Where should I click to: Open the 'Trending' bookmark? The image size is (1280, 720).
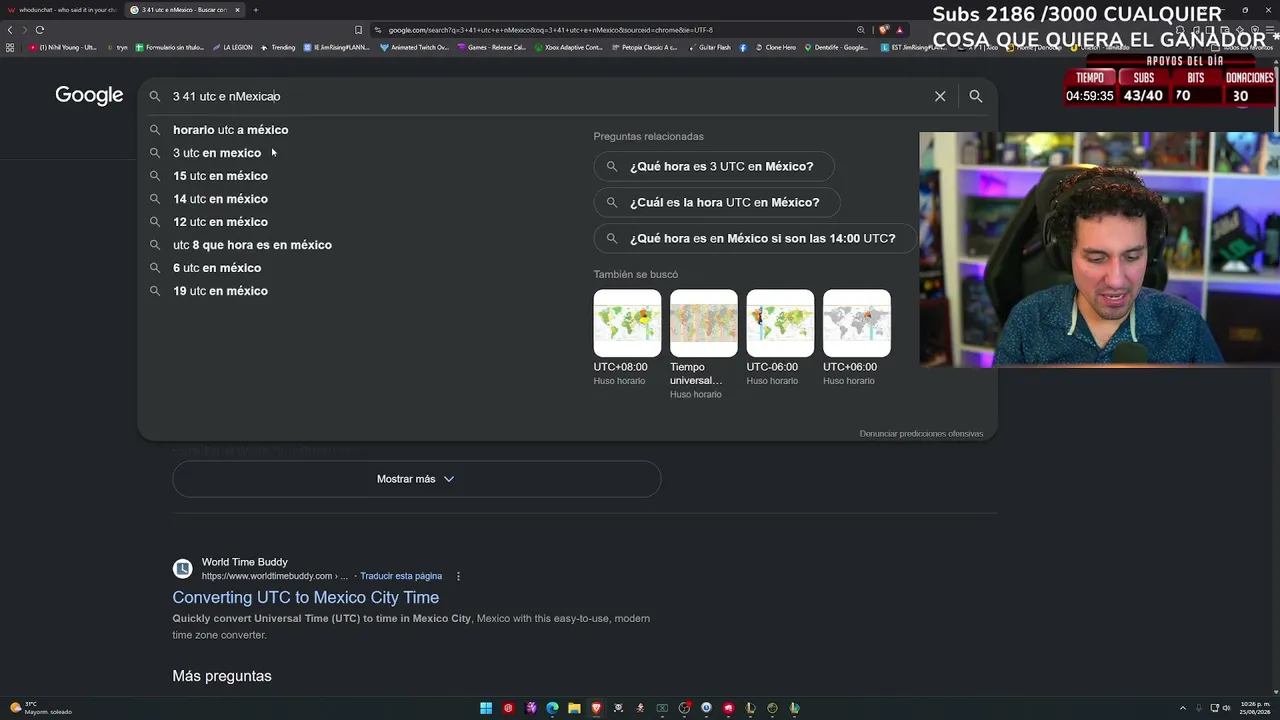278,47
